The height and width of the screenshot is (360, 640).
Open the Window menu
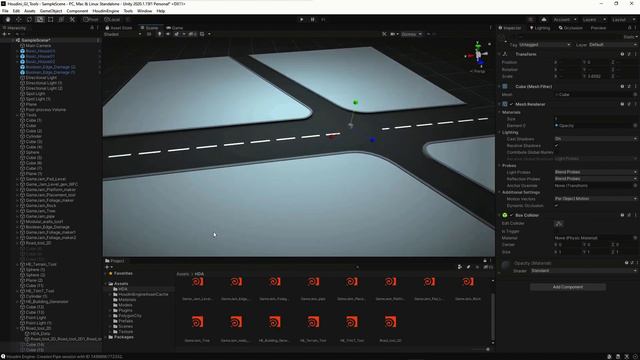pos(144,11)
